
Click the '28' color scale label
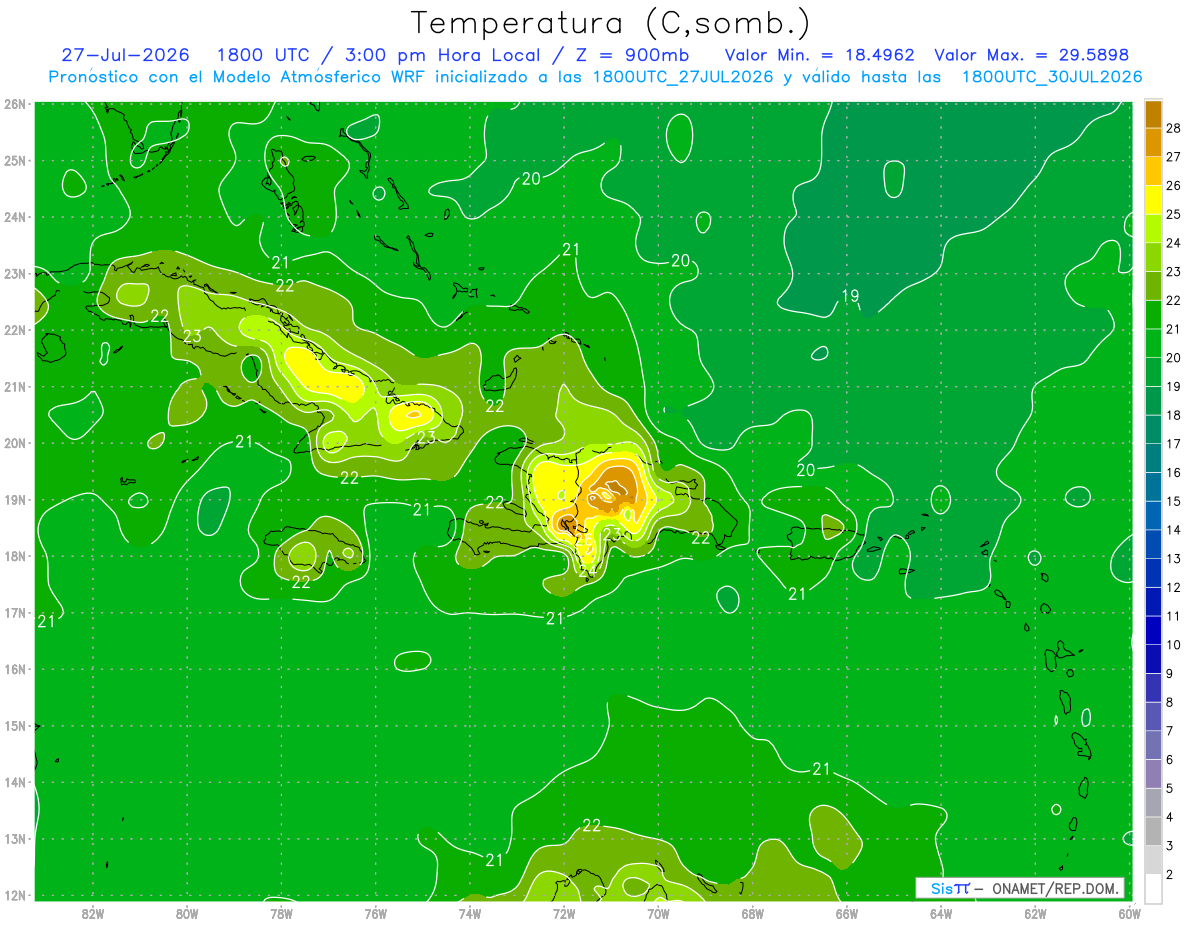1174,128
